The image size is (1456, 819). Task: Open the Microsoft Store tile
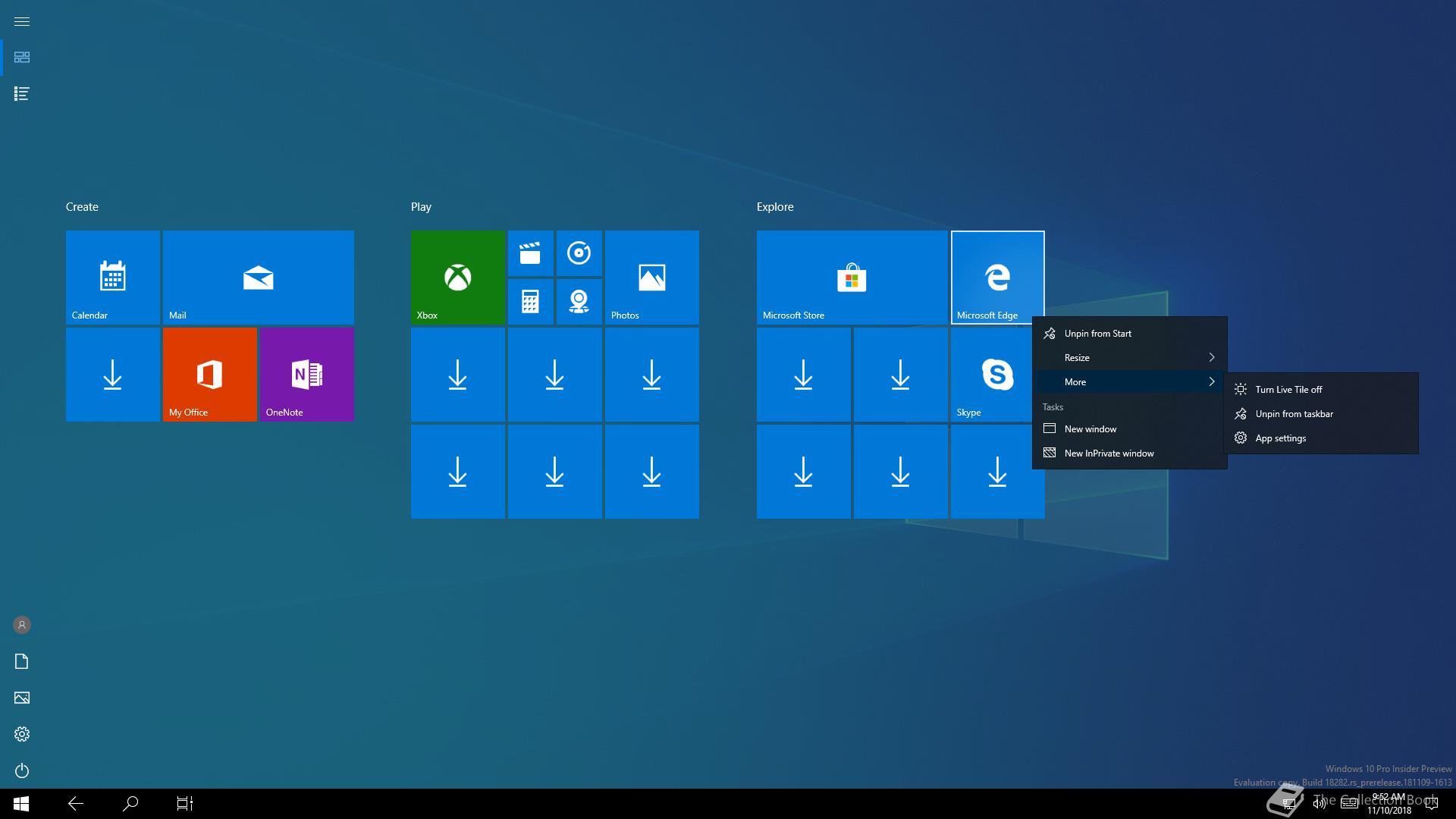click(852, 278)
